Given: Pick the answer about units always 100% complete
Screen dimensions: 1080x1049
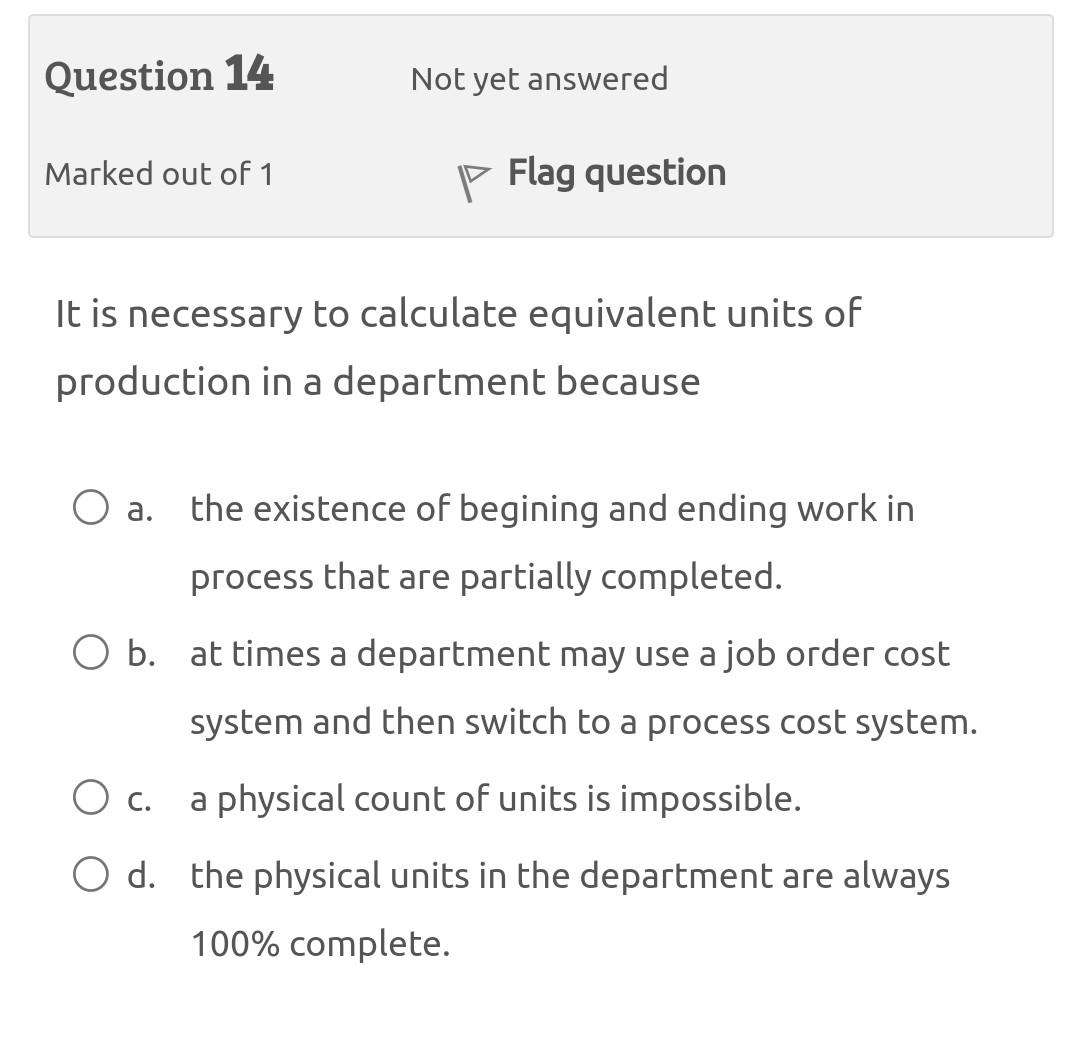Looking at the screenshot, I should point(569,875).
